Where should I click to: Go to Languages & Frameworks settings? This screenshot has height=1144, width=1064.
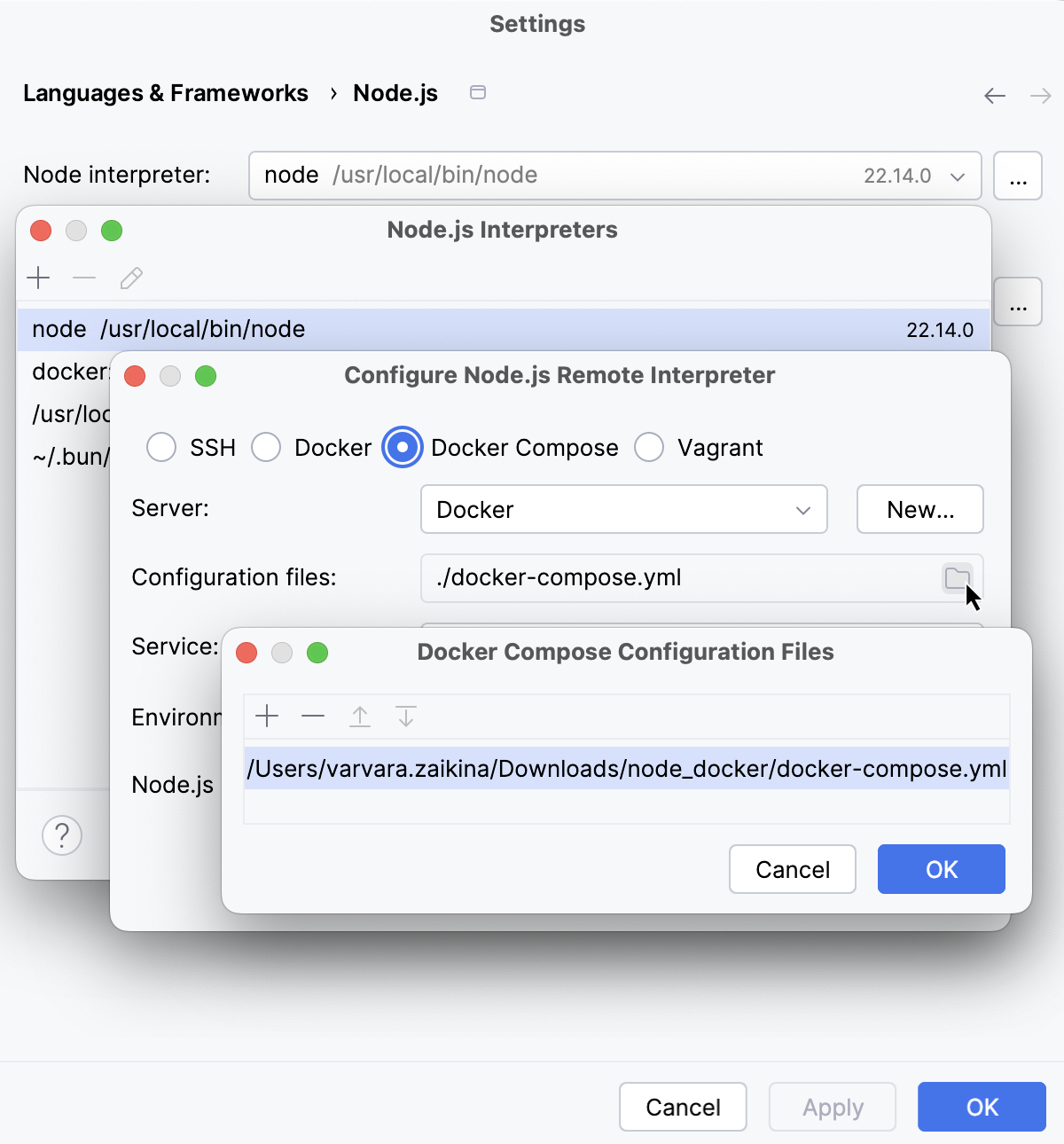(x=166, y=92)
